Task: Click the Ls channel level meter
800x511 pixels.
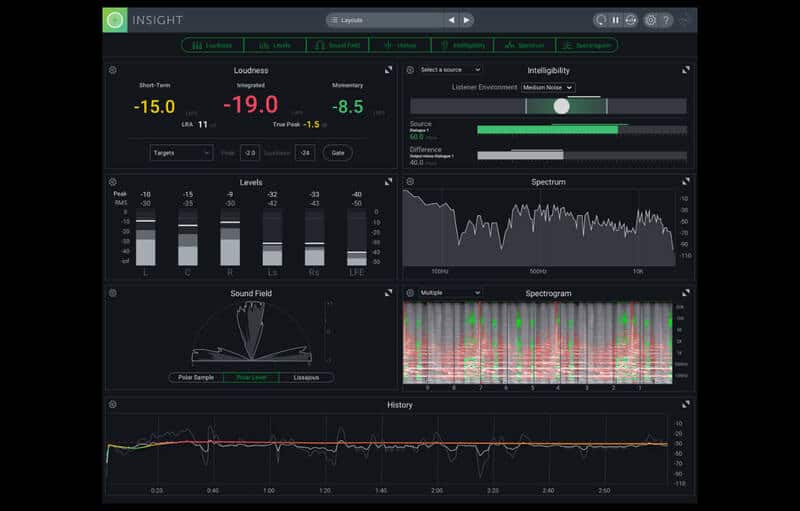Action: pos(272,237)
